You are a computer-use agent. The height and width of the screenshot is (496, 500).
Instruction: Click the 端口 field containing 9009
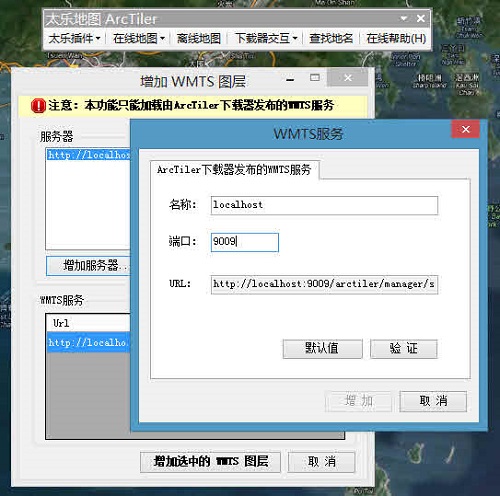pyautogui.click(x=245, y=242)
